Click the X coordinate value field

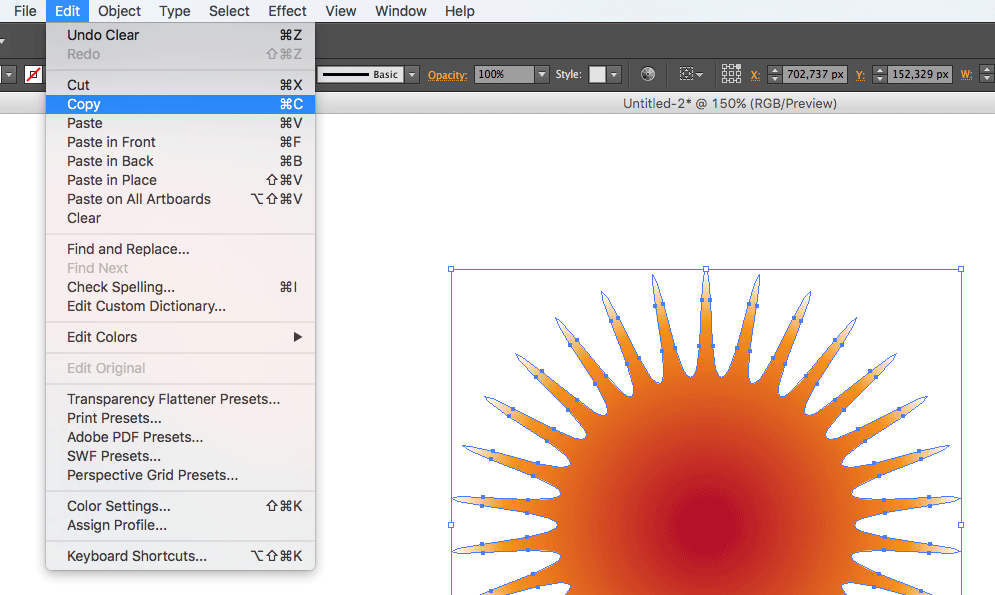(x=815, y=75)
